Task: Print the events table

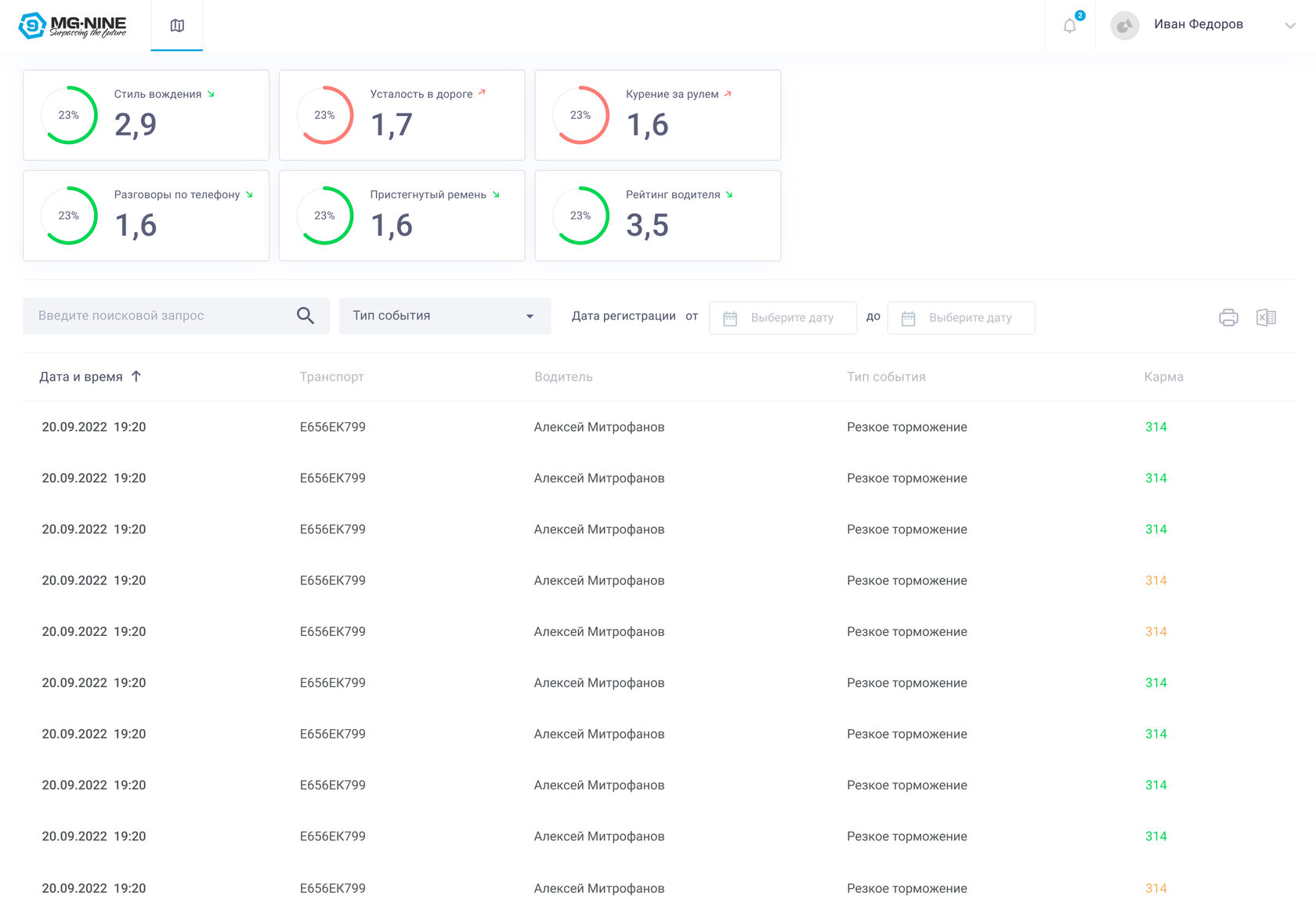Action: pos(1228,317)
